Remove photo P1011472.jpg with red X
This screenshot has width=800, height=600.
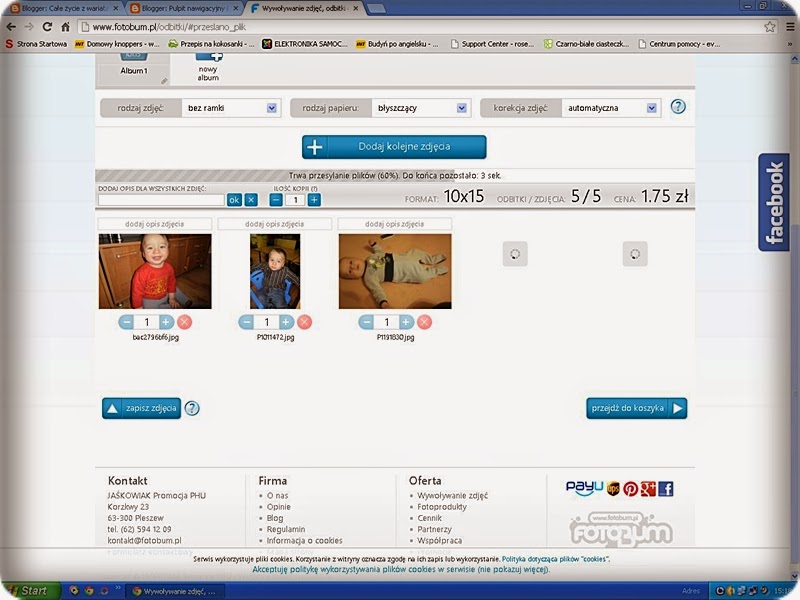click(x=304, y=322)
